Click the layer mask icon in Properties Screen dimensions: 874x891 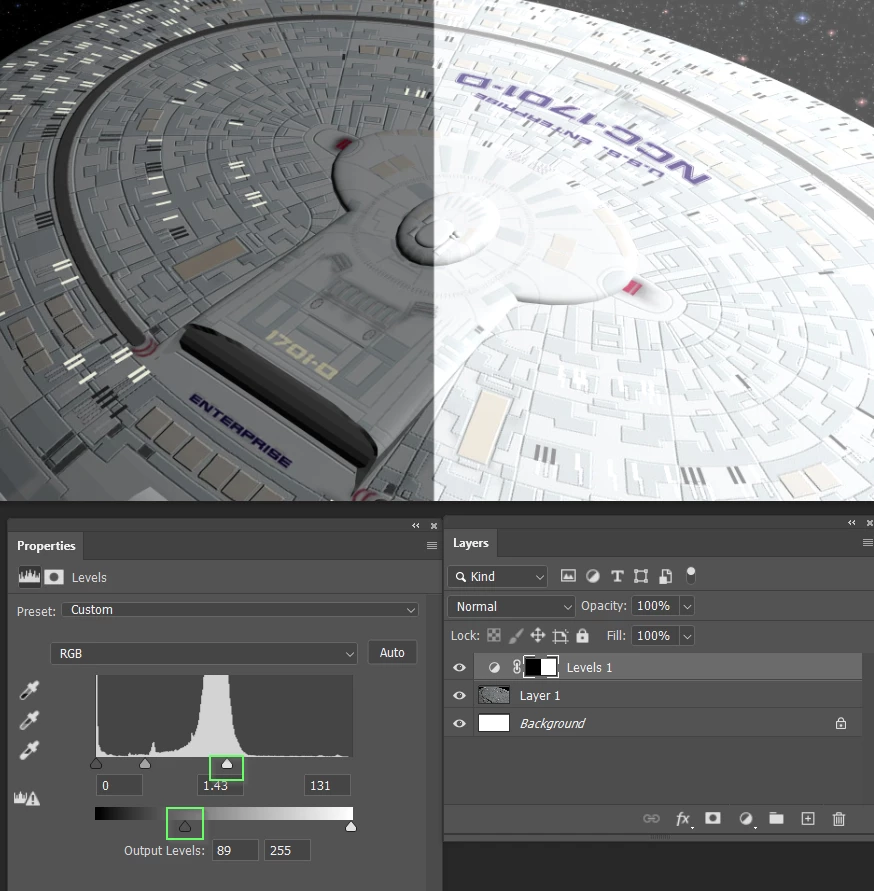pos(54,577)
